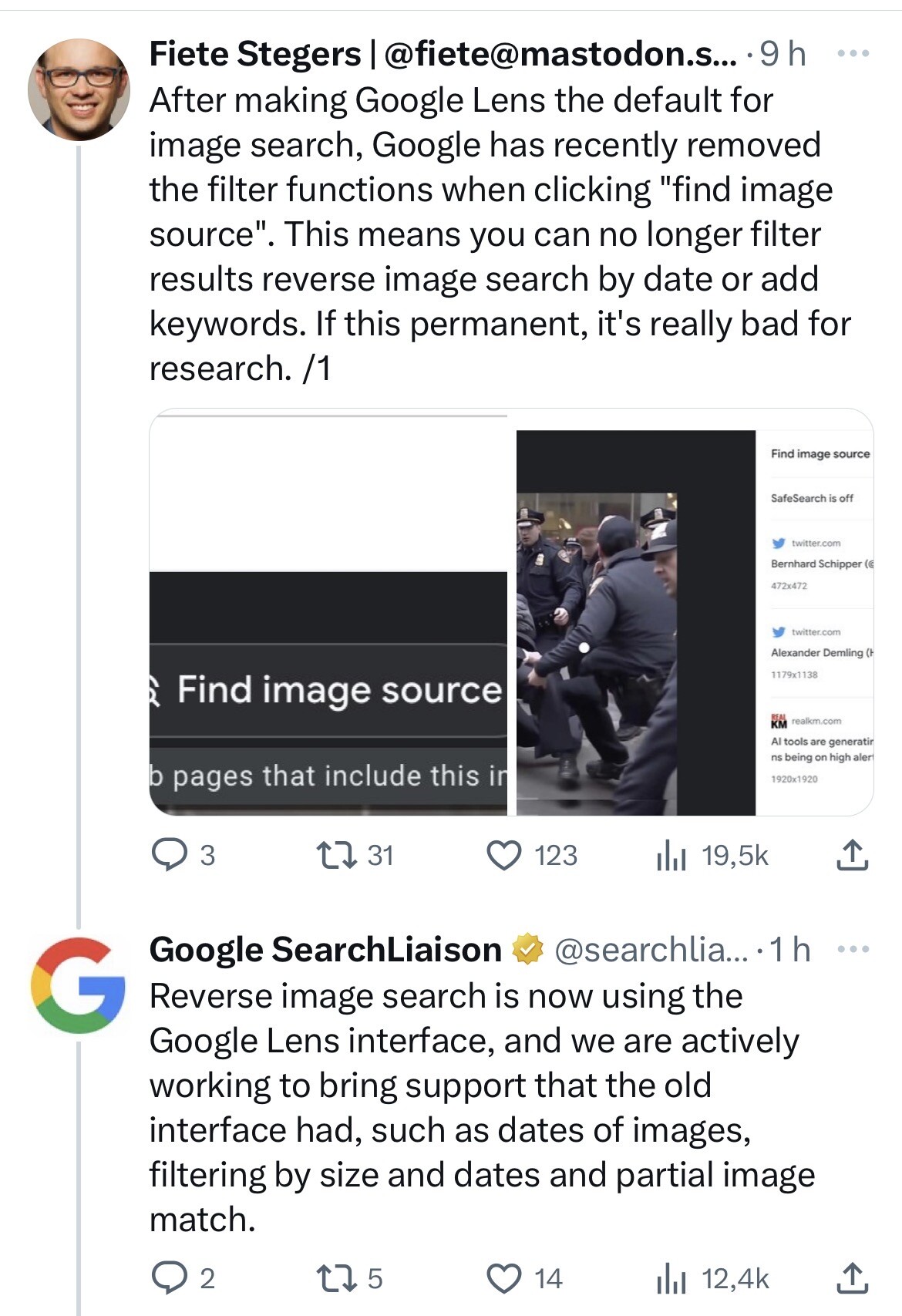Share Google SearchLiaison's tweet
Image resolution: width=902 pixels, height=1316 pixels.
pyautogui.click(x=853, y=1277)
